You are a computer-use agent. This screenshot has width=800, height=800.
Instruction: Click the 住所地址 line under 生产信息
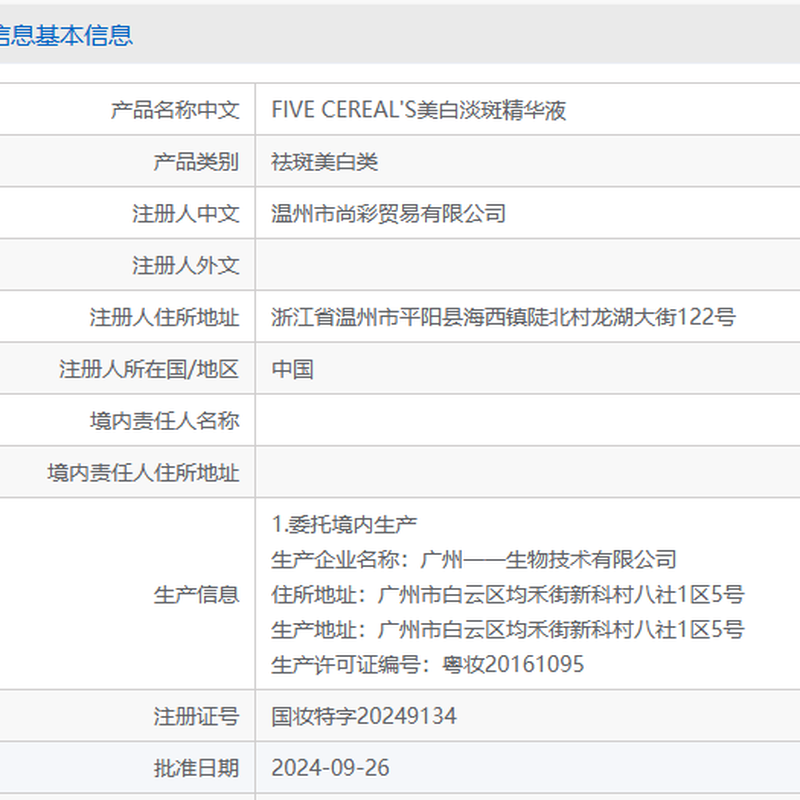(x=507, y=595)
